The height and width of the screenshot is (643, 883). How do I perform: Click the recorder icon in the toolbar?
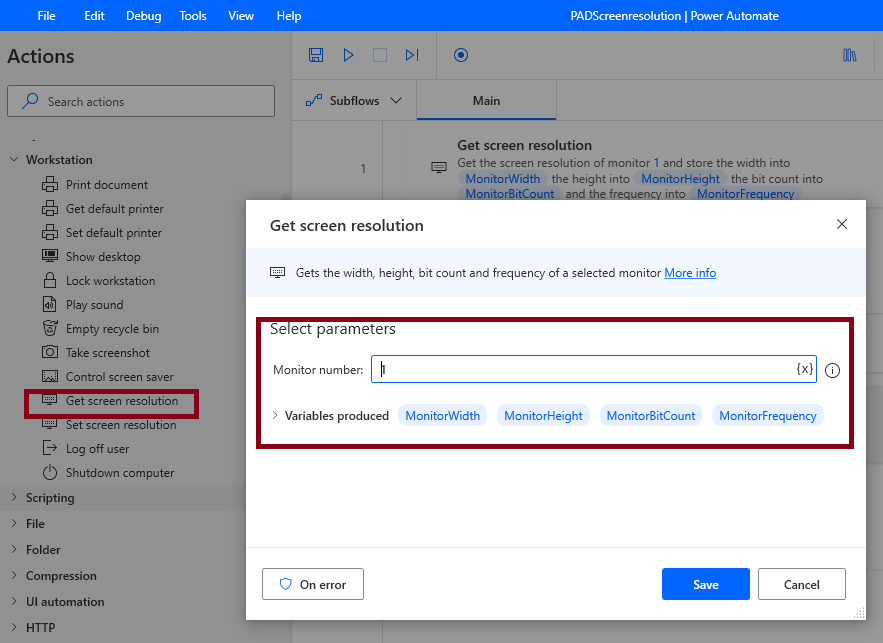point(460,55)
